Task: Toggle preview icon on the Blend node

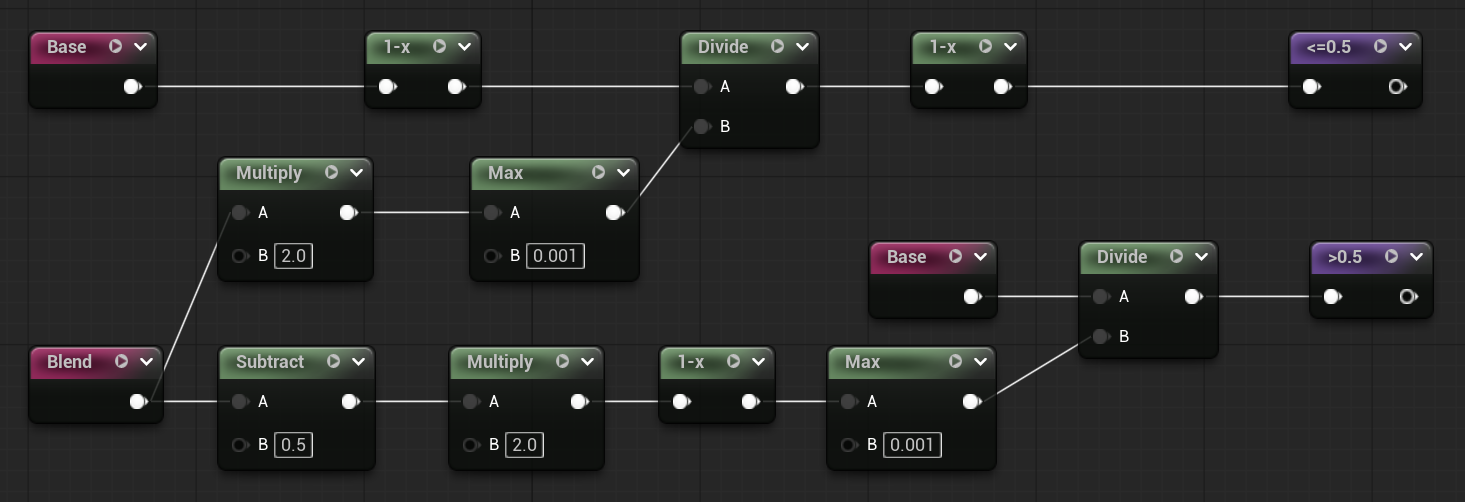Action: 121,362
